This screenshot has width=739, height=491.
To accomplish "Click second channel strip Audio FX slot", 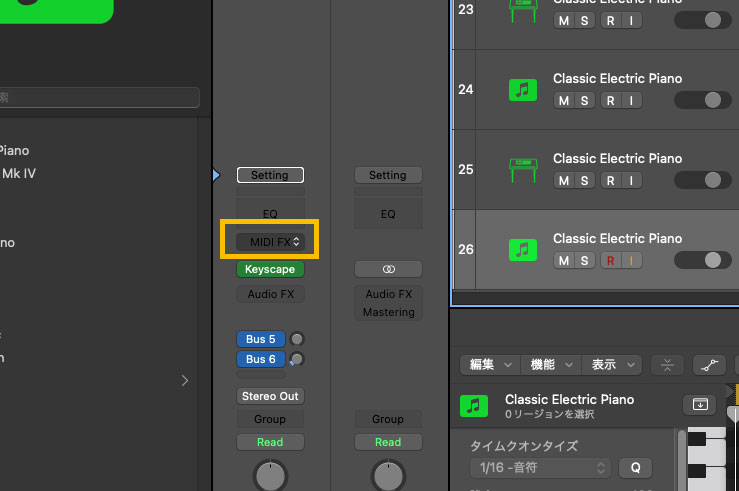I will pos(388,294).
